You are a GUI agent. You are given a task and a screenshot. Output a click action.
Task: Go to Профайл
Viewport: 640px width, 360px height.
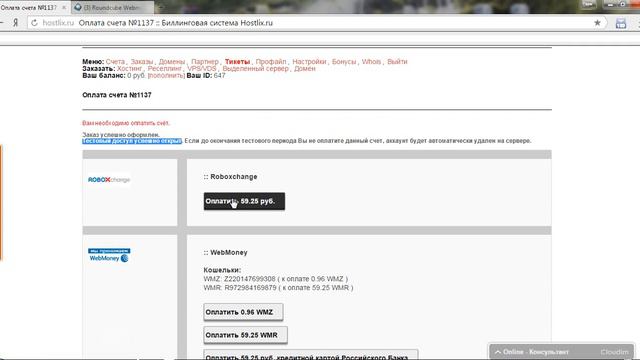click(x=271, y=62)
